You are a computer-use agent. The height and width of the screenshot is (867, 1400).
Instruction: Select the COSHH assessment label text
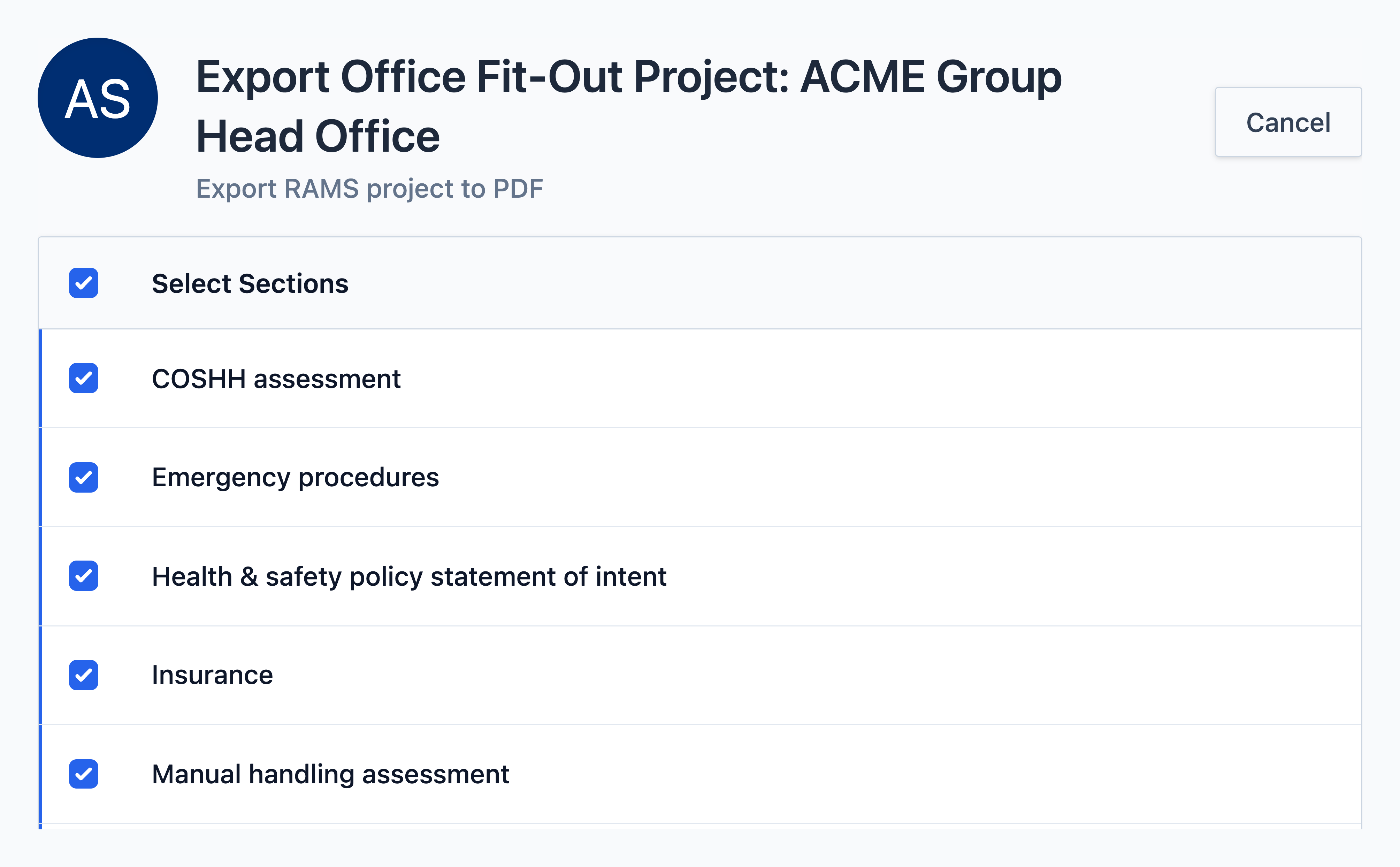pyautogui.click(x=276, y=379)
